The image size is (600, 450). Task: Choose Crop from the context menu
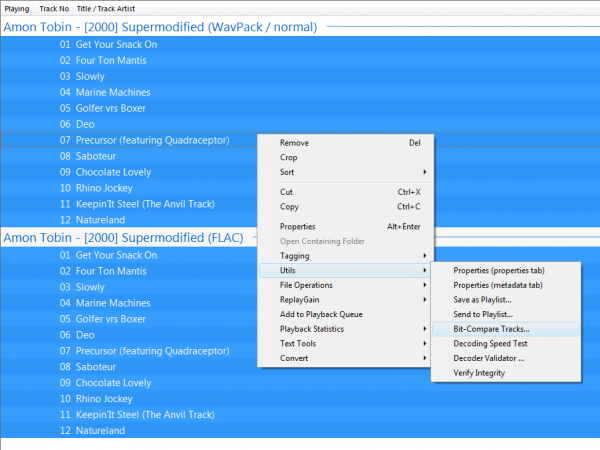click(x=289, y=157)
